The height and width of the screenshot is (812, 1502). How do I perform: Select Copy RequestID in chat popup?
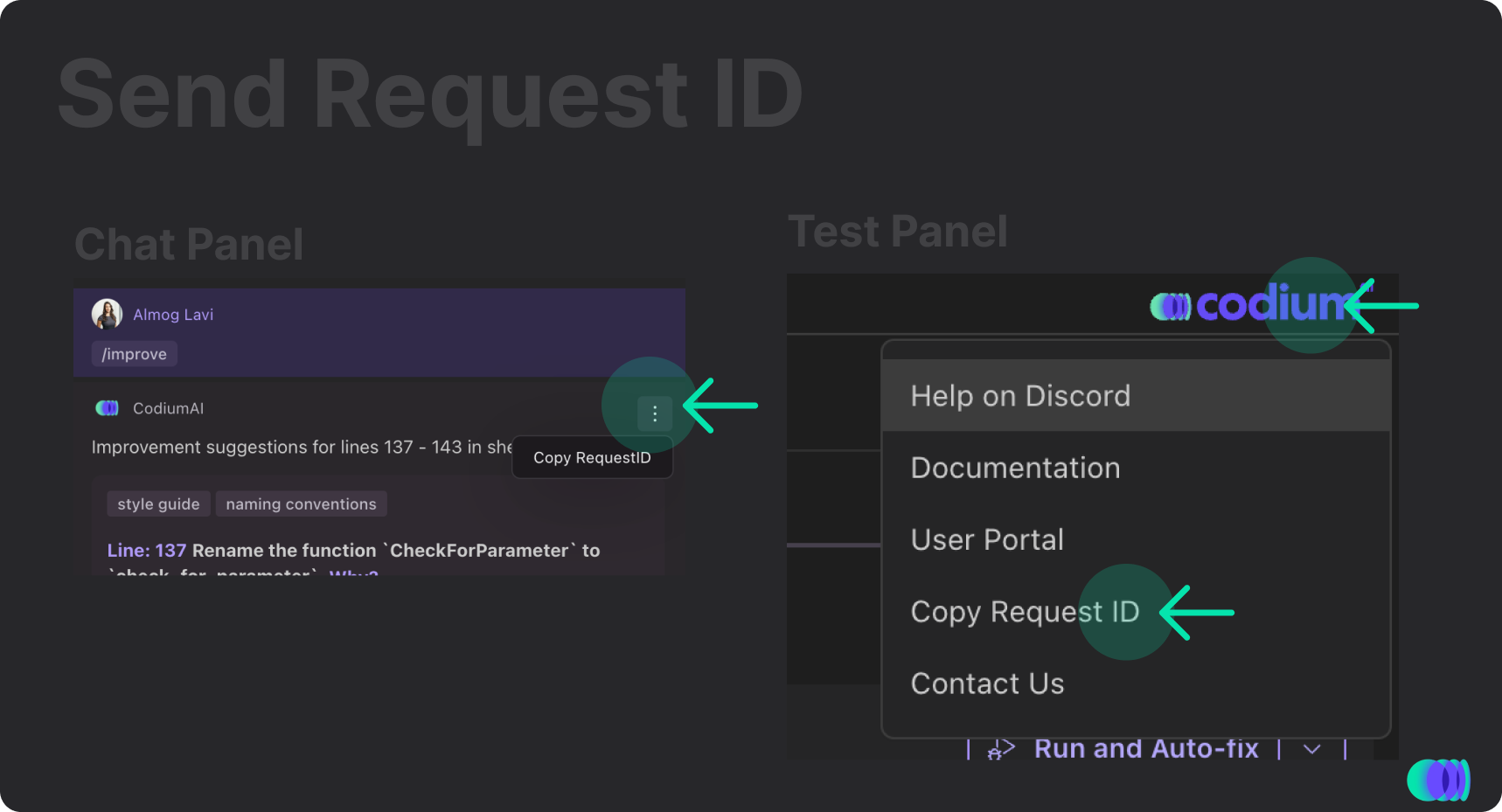click(x=592, y=457)
